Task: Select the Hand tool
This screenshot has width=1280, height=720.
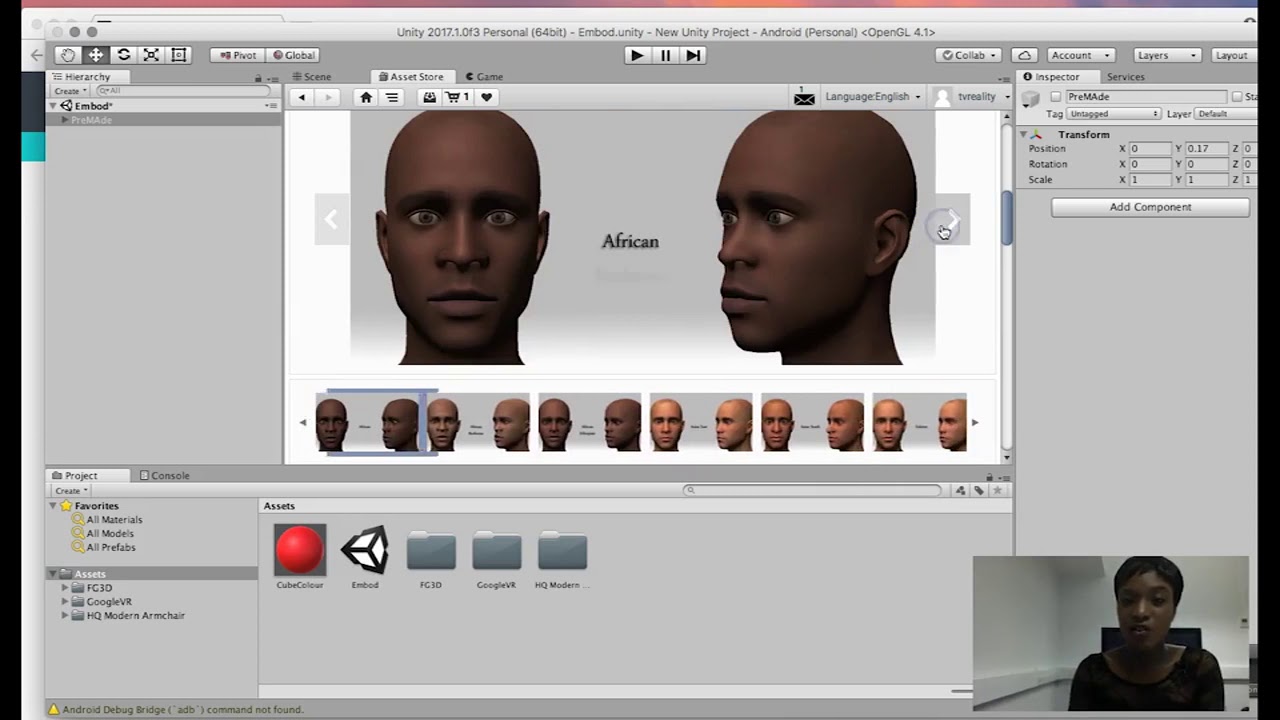Action: click(x=67, y=55)
